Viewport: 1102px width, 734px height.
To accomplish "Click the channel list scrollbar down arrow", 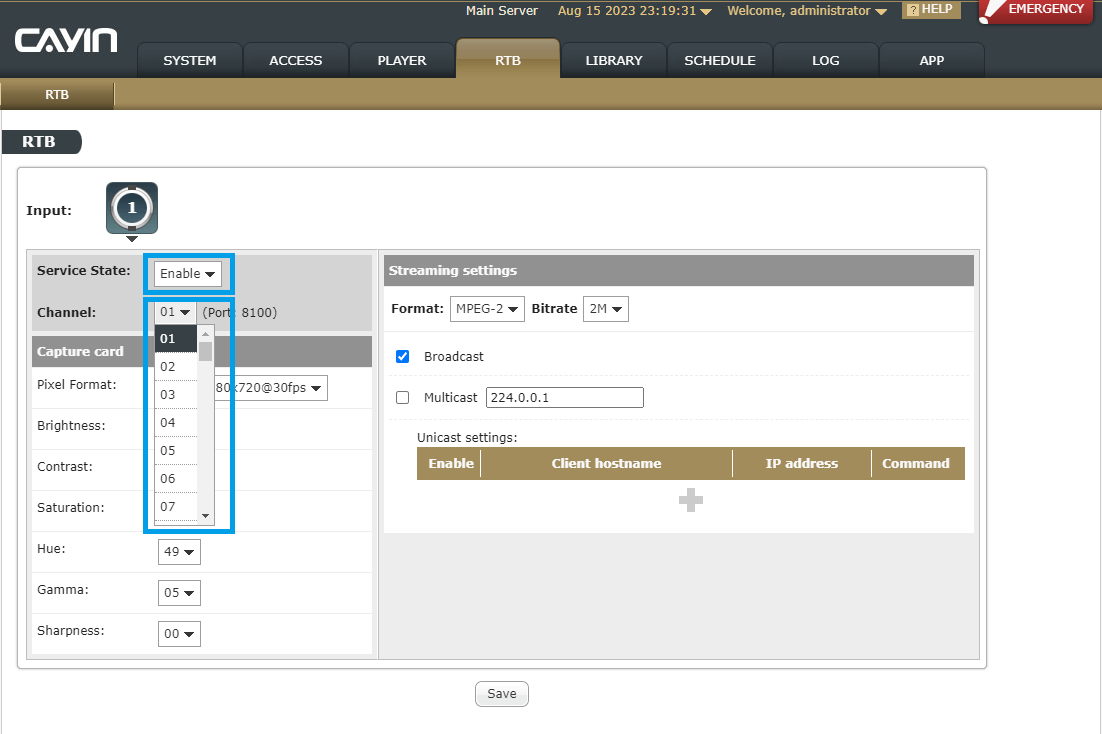I will [x=205, y=516].
